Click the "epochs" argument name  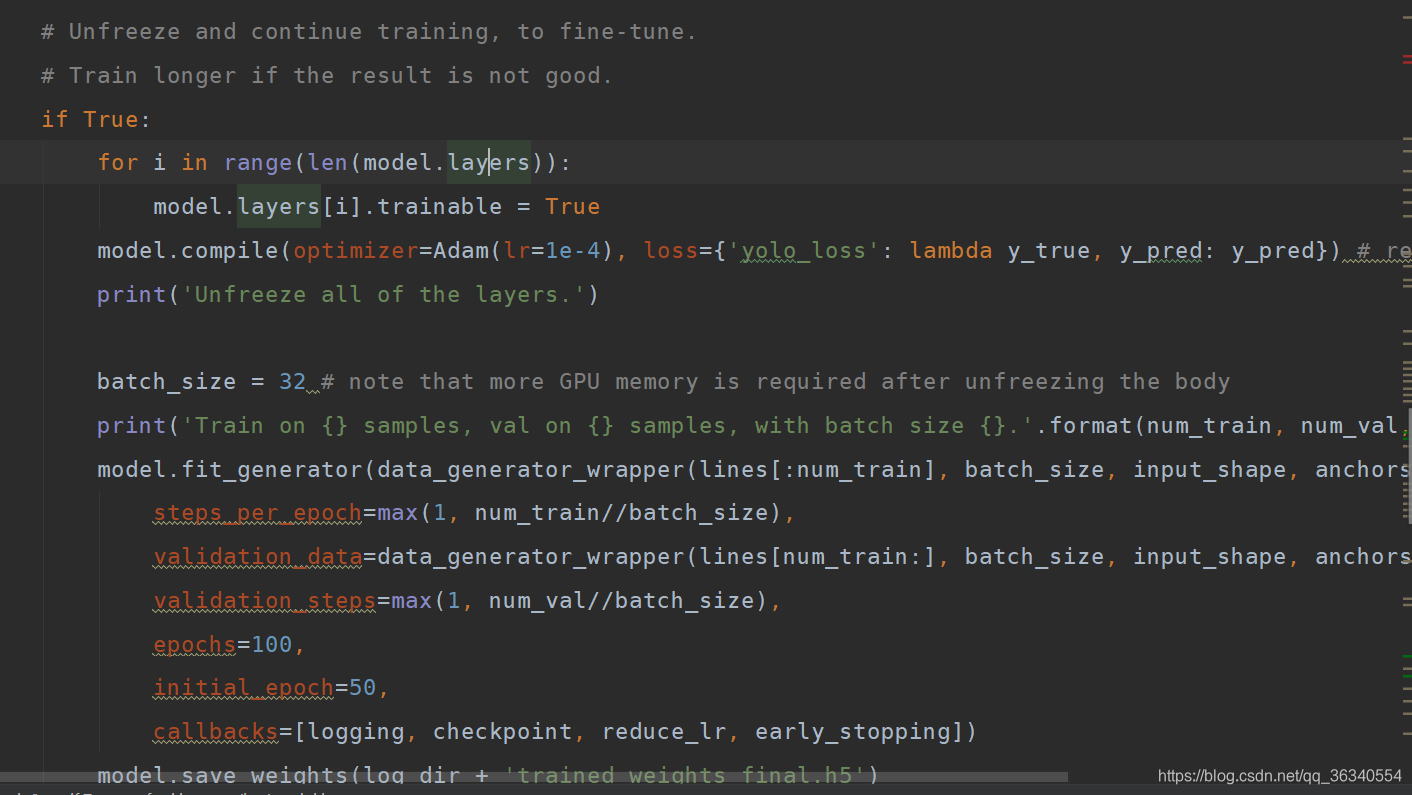[195, 644]
